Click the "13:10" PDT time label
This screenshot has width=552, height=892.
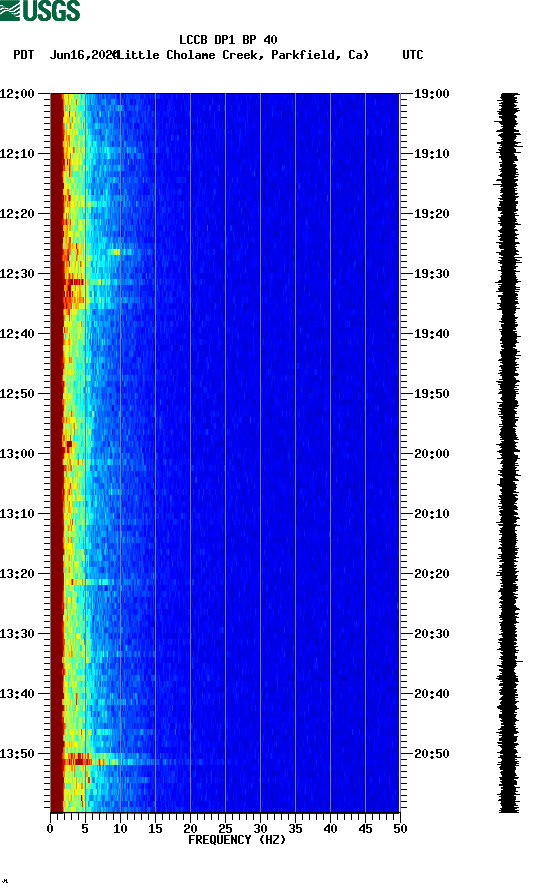(17, 514)
